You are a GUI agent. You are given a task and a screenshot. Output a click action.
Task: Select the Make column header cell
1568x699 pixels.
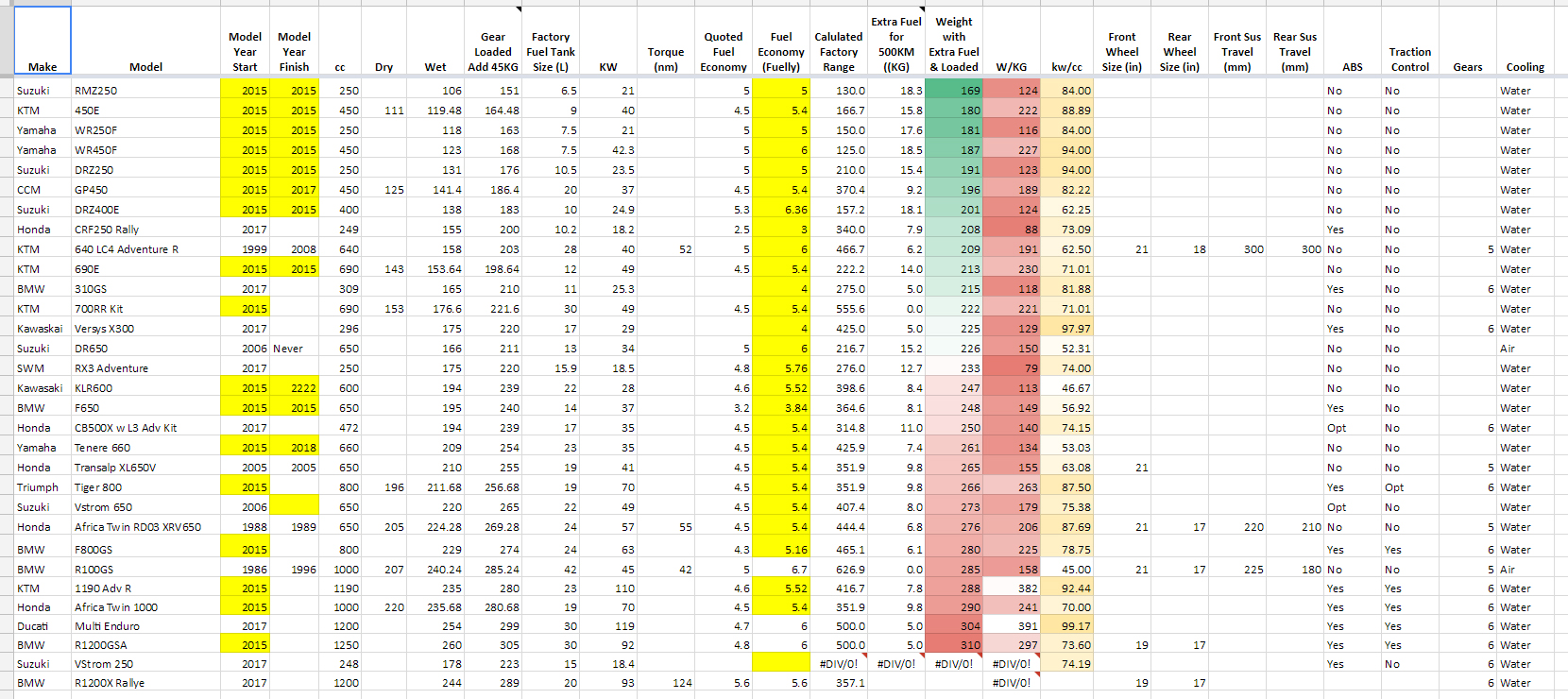(43, 41)
